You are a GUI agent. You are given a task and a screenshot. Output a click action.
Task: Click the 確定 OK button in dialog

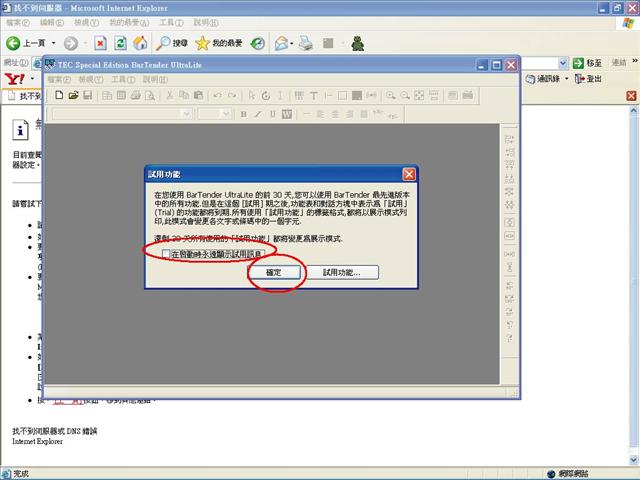[x=273, y=272]
